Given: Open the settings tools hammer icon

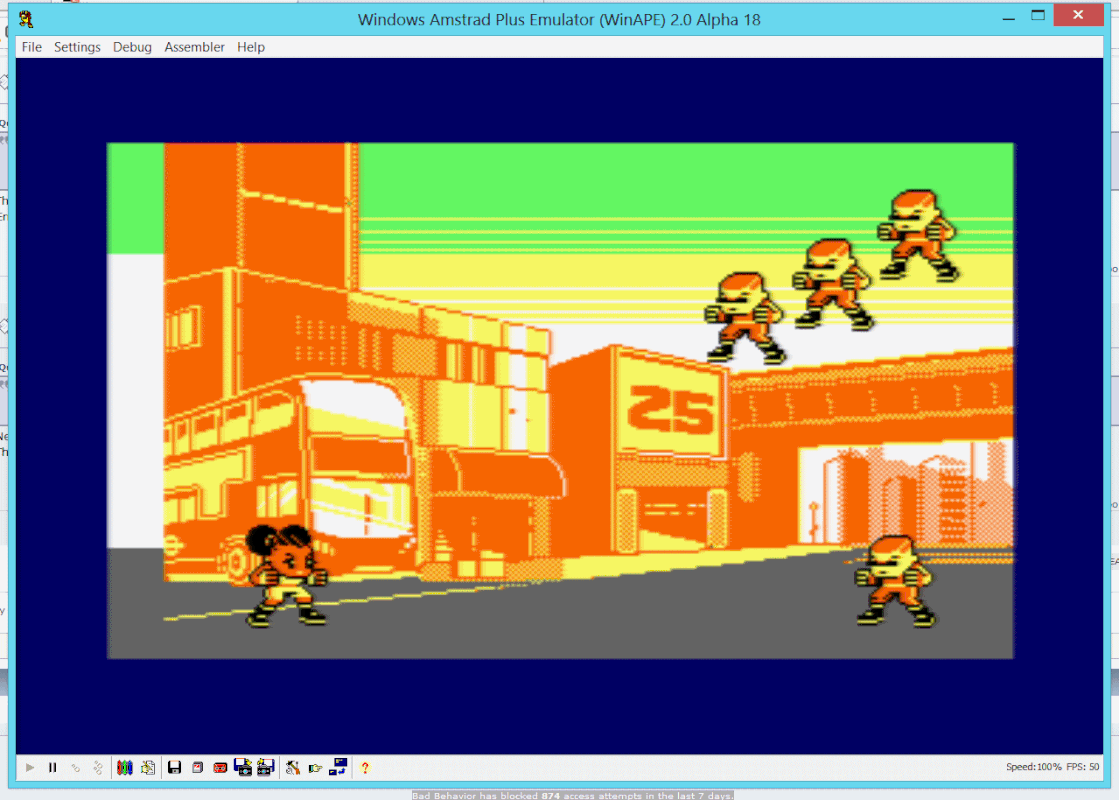Looking at the screenshot, I should [x=293, y=768].
